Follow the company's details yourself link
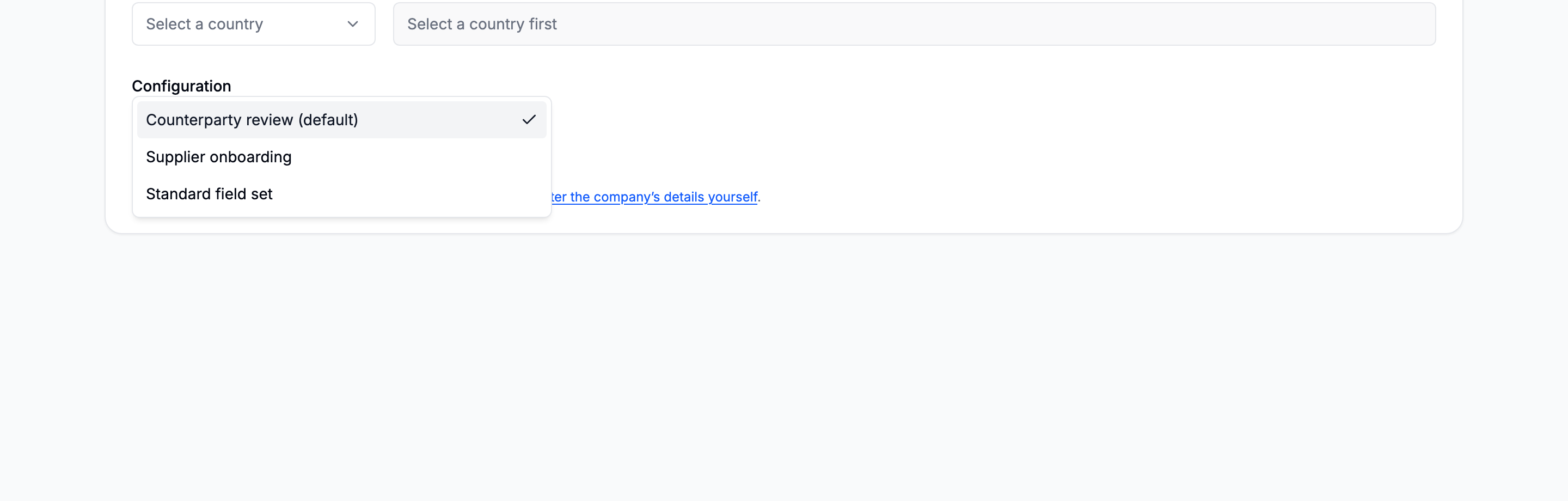 (654, 197)
